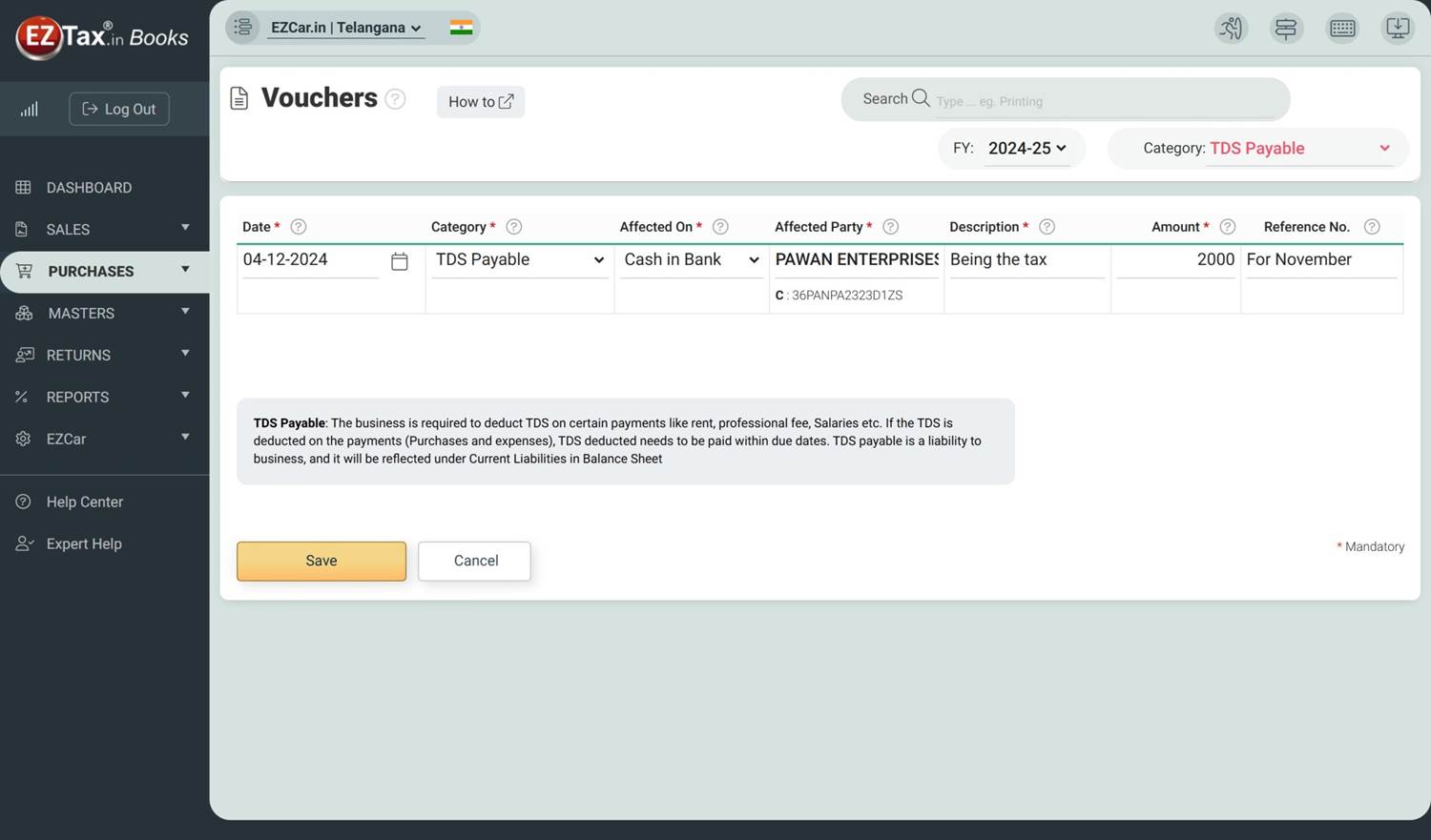Viewport: 1431px width, 840px height.
Task: Save the voucher entry
Action: point(321,562)
